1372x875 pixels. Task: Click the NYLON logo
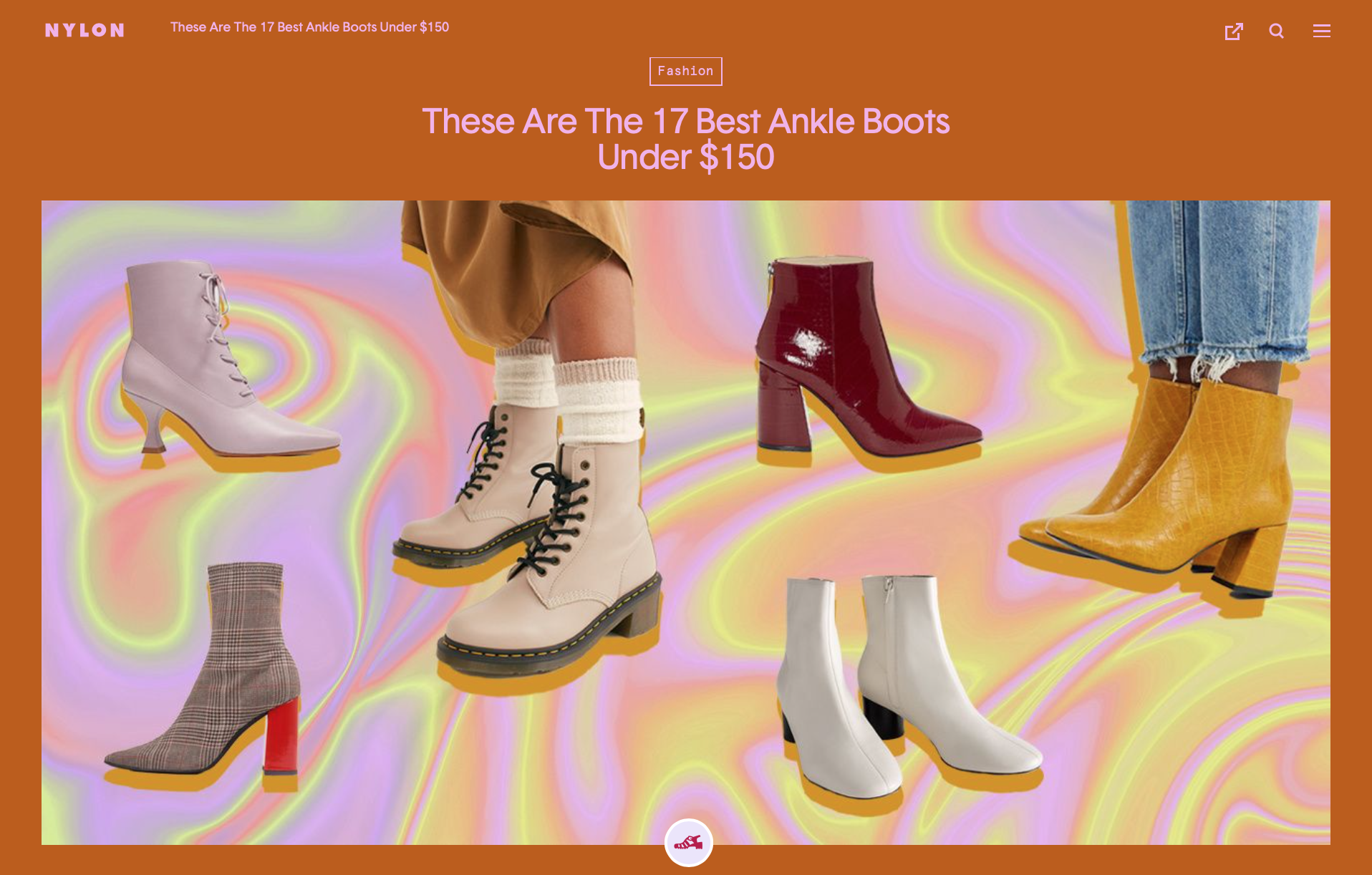coord(84,30)
